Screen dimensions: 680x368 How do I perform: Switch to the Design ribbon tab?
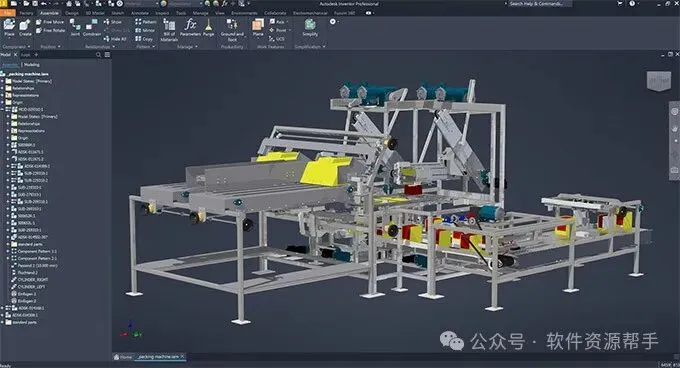[72, 13]
